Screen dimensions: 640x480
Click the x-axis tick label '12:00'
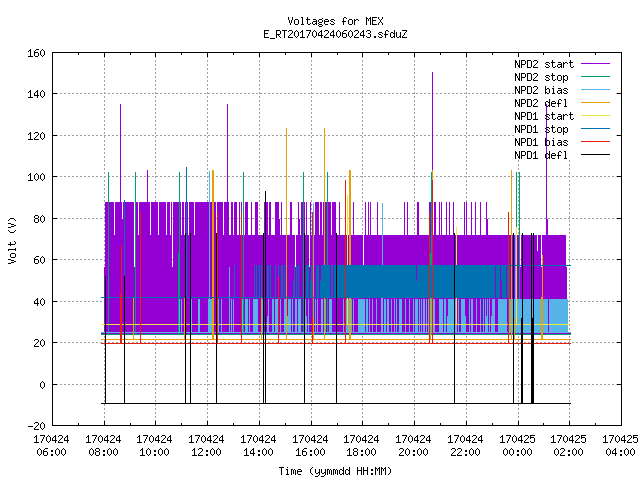(x=207, y=452)
